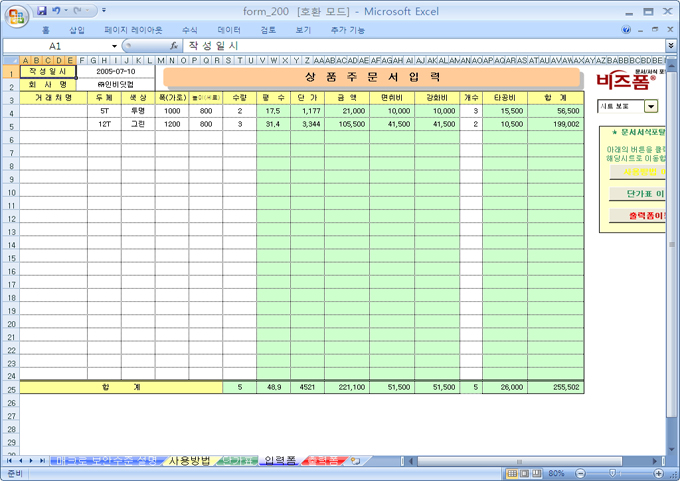Open Excel Help question mark icon
Viewport: 680px width, 481px height.
tap(627, 30)
